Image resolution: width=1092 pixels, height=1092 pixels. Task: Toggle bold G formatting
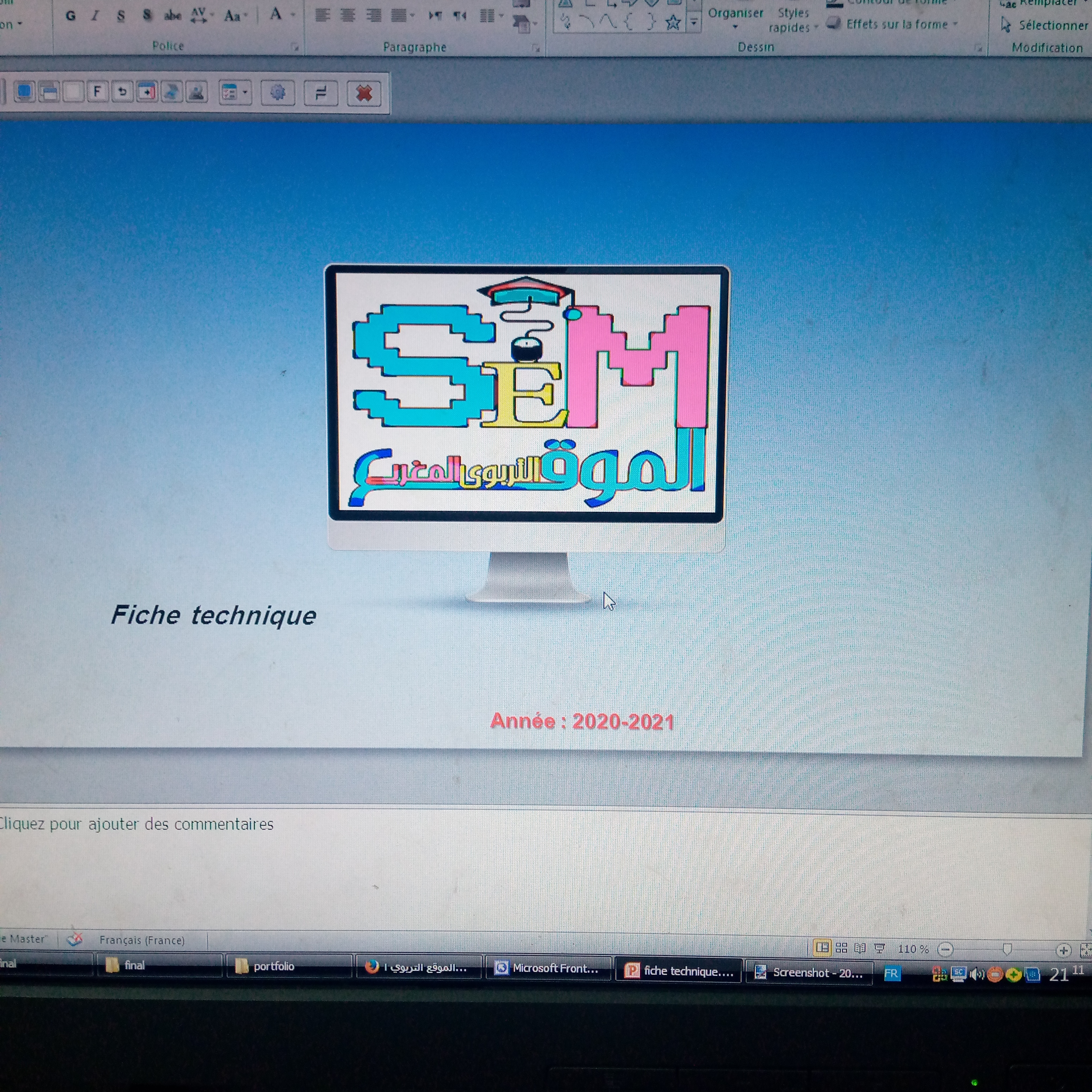point(71,16)
